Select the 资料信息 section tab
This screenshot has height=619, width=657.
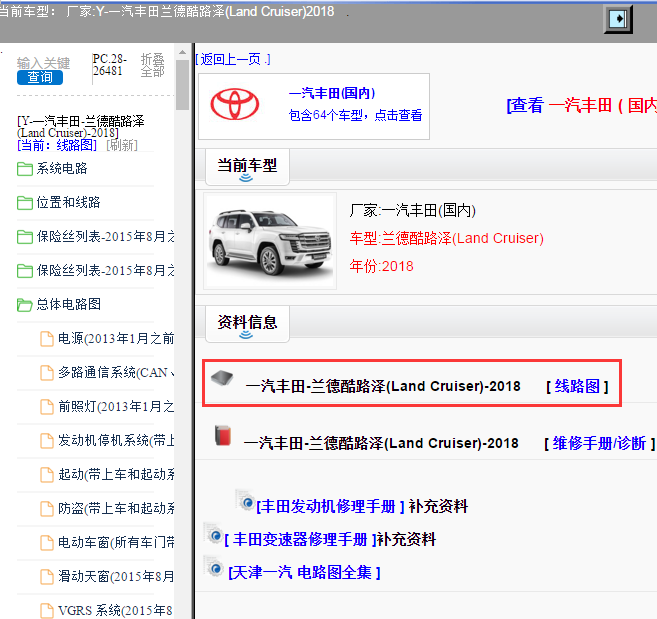pyautogui.click(x=247, y=324)
